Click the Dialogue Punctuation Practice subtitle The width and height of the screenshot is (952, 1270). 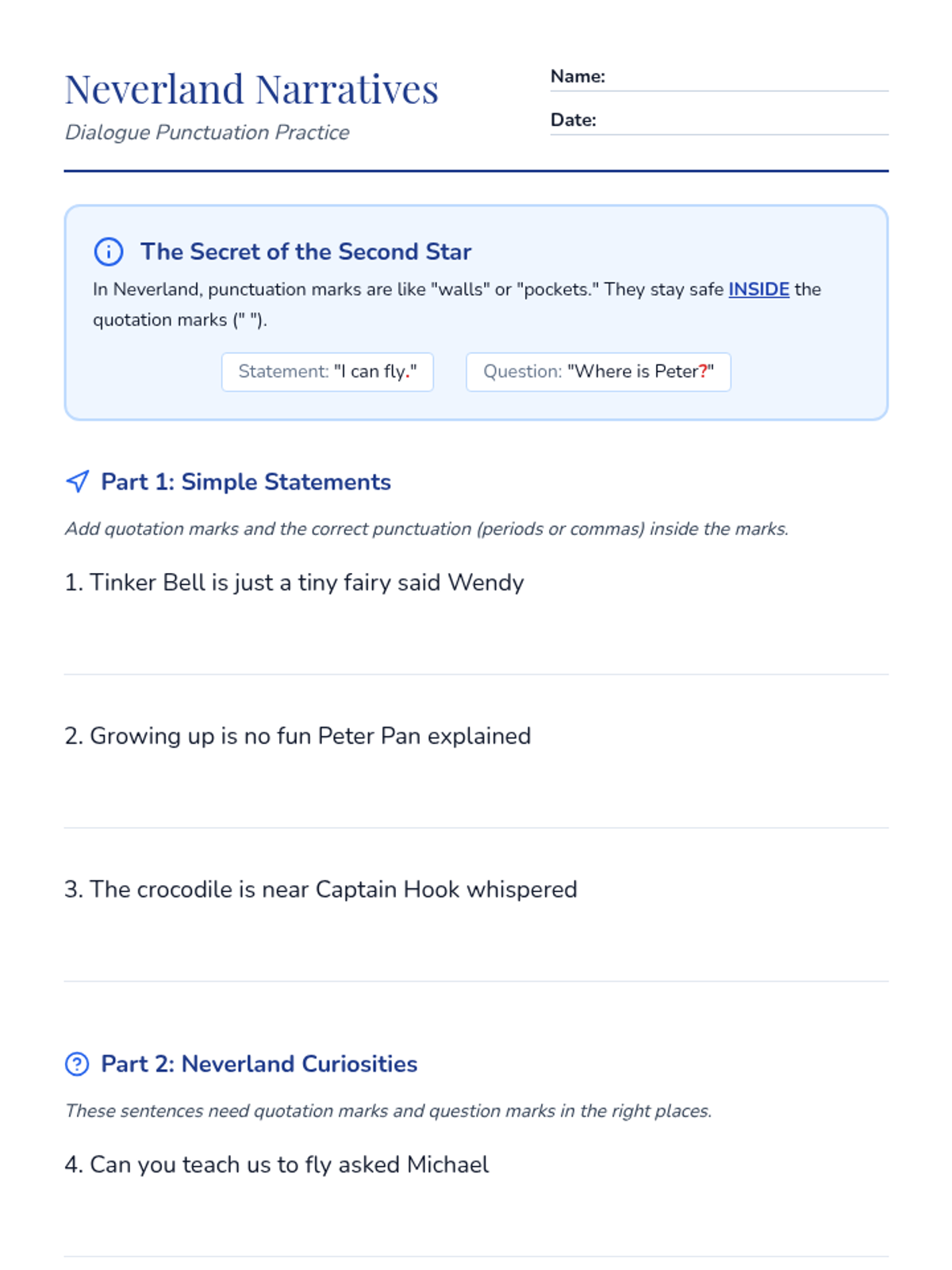coord(207,133)
